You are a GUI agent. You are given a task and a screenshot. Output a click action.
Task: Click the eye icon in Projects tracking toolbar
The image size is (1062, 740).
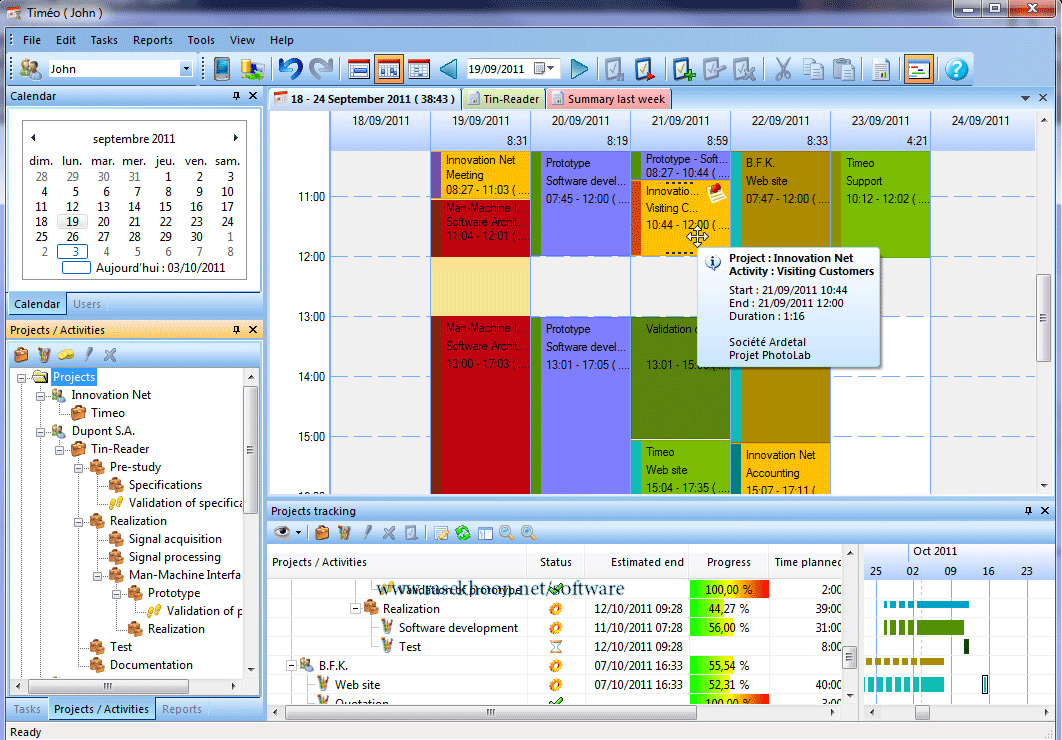[x=281, y=532]
